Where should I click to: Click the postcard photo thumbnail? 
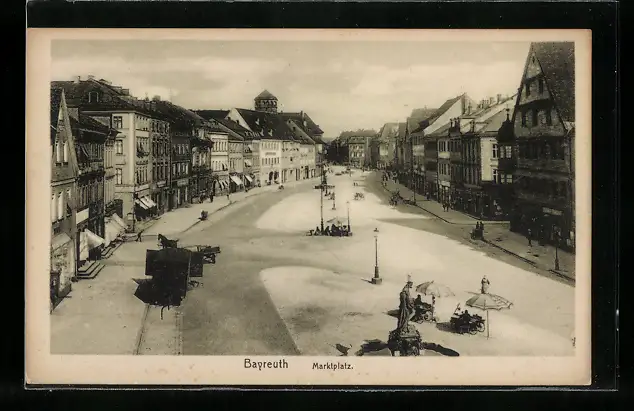pos(310,205)
